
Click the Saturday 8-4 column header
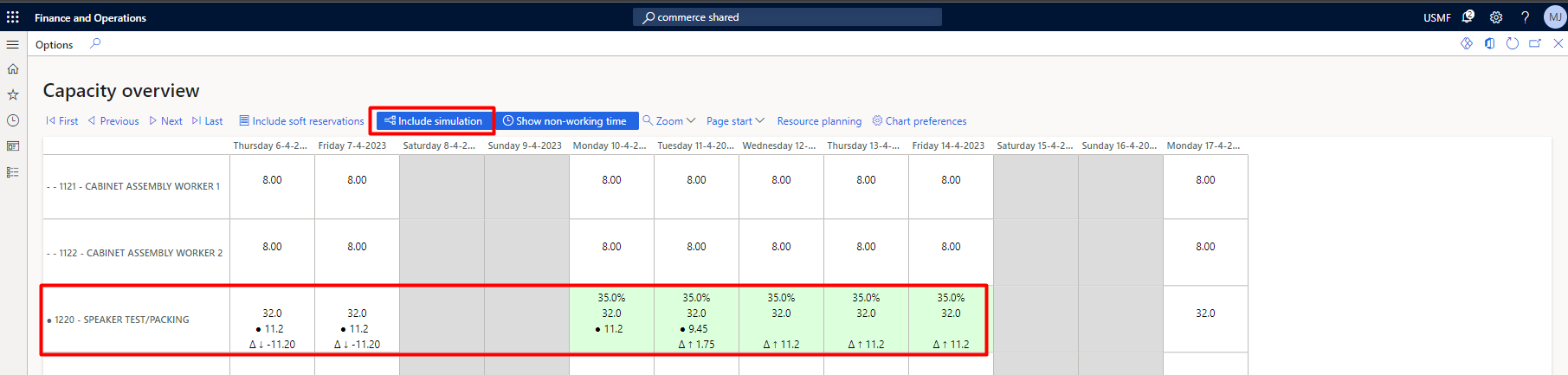pos(439,145)
